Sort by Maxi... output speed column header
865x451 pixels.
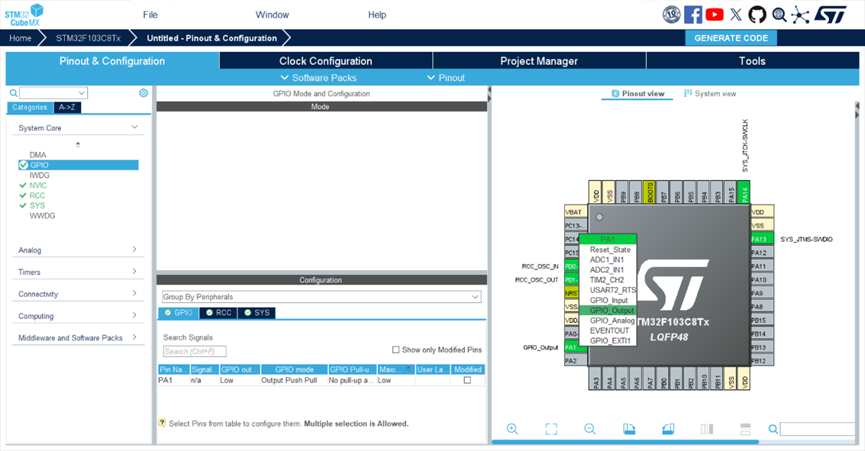coord(396,369)
